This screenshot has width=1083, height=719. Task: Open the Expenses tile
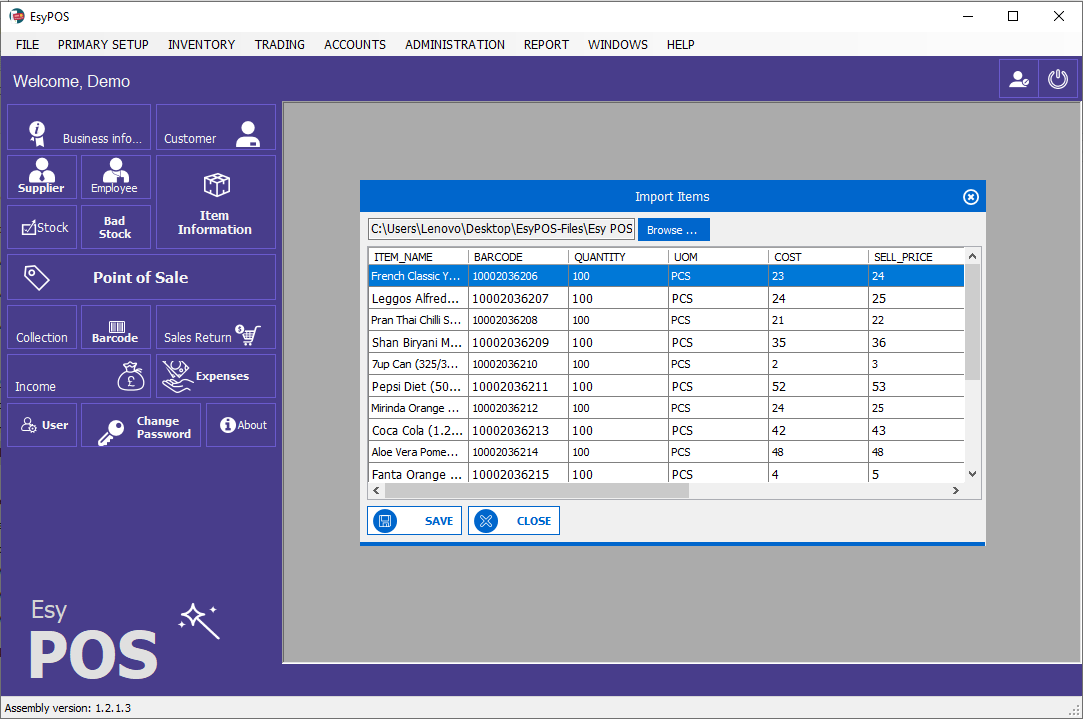tap(215, 376)
